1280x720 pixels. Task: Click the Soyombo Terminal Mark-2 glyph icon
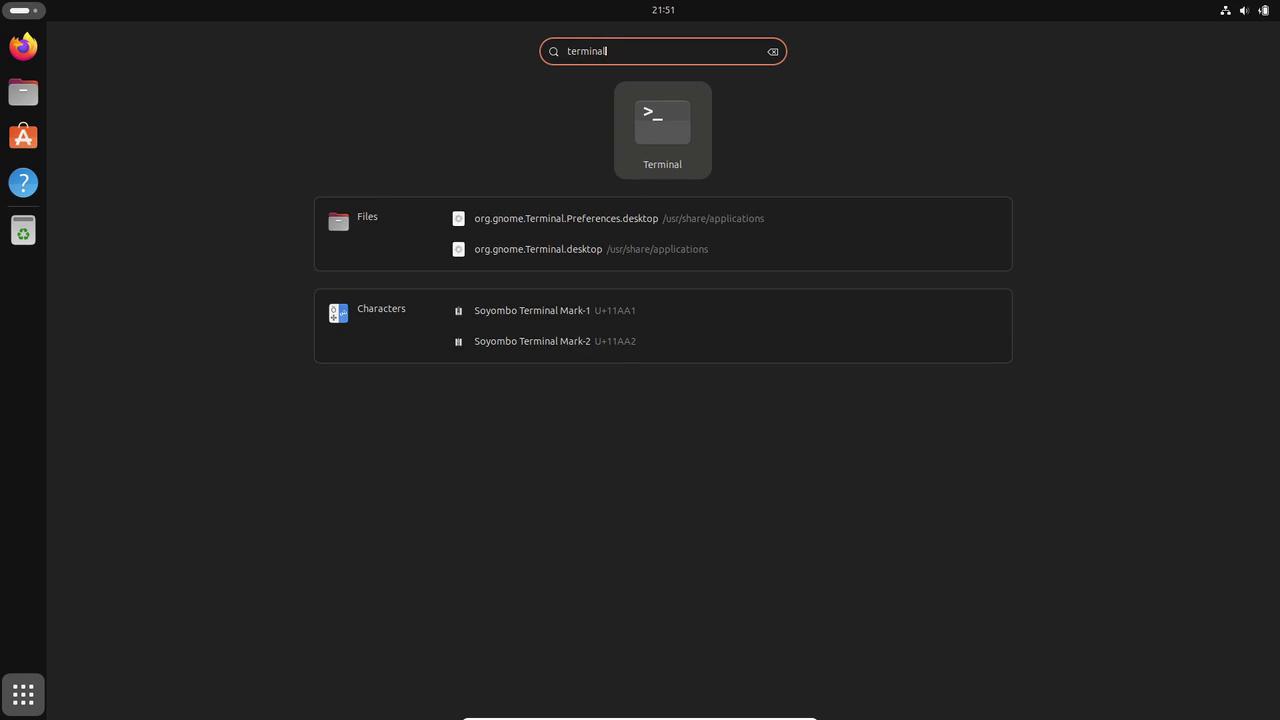(458, 341)
